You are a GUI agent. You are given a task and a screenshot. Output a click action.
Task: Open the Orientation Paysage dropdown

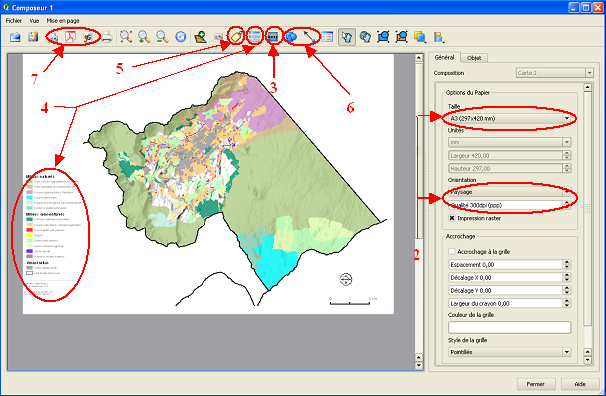click(509, 192)
